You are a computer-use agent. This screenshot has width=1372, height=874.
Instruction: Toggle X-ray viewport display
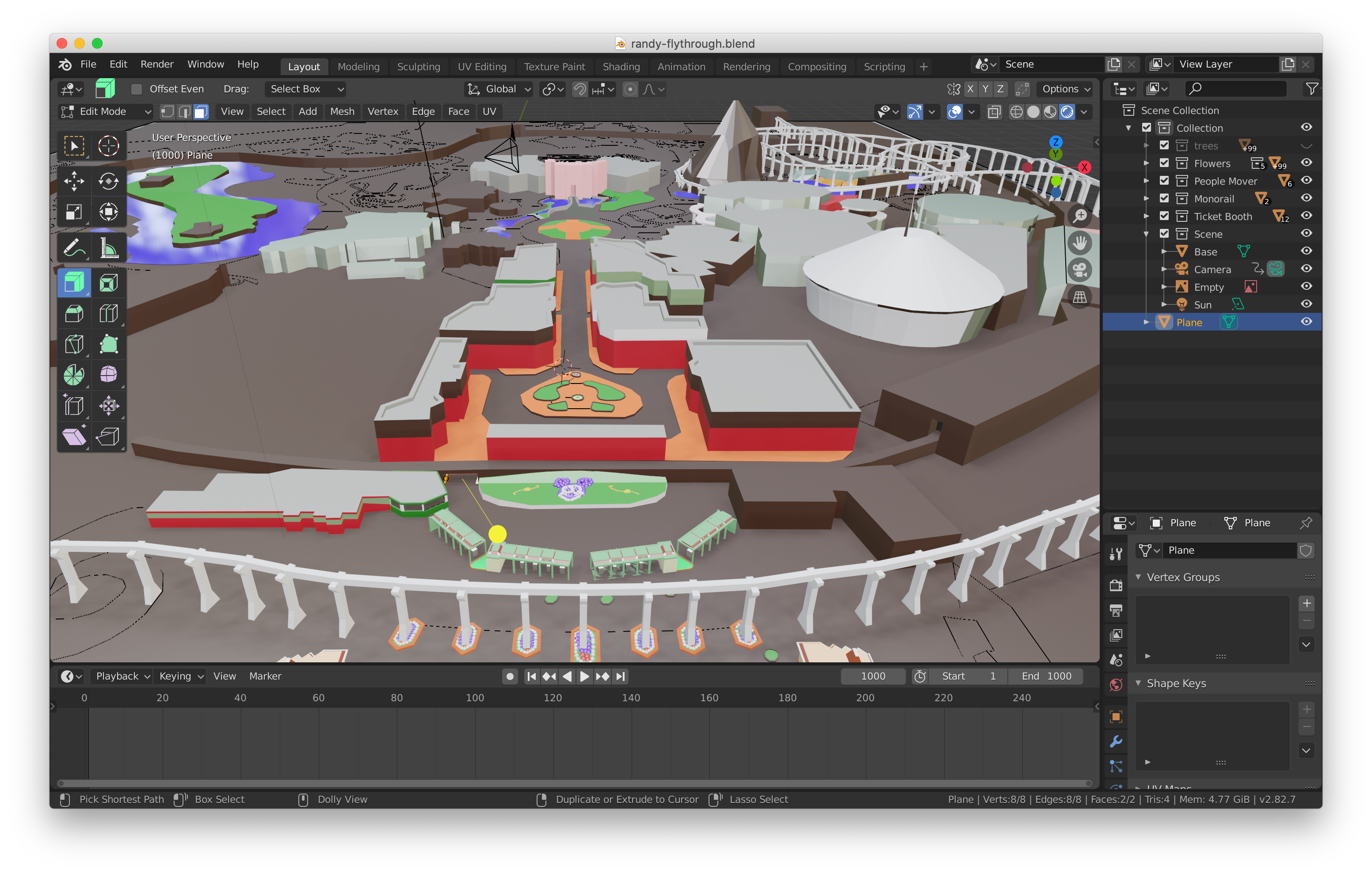point(994,112)
